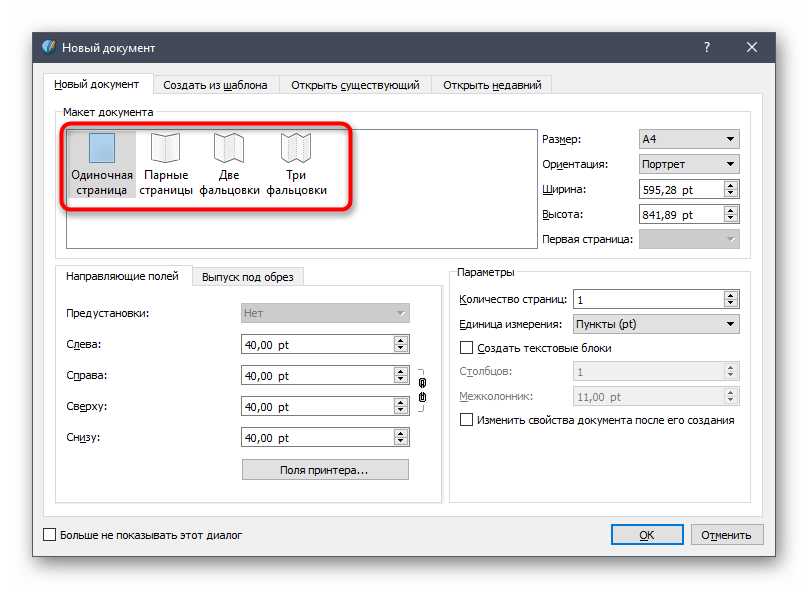
Task: Open the Предустановки dropdown
Action: [325, 313]
